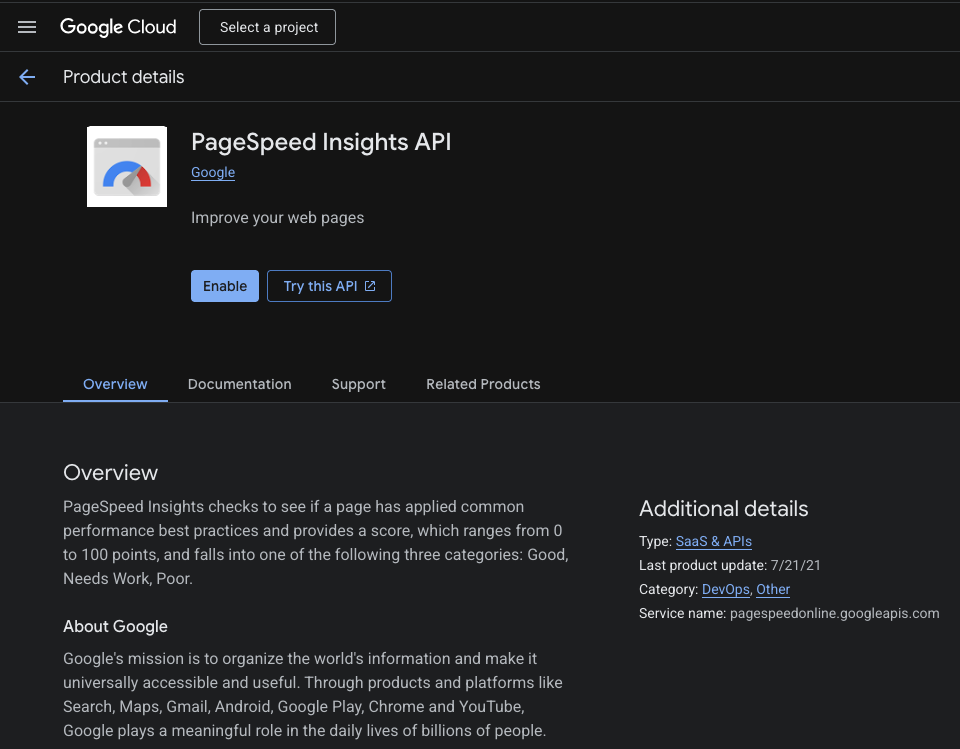View the Related Products tab
The width and height of the screenshot is (960, 749).
(483, 384)
